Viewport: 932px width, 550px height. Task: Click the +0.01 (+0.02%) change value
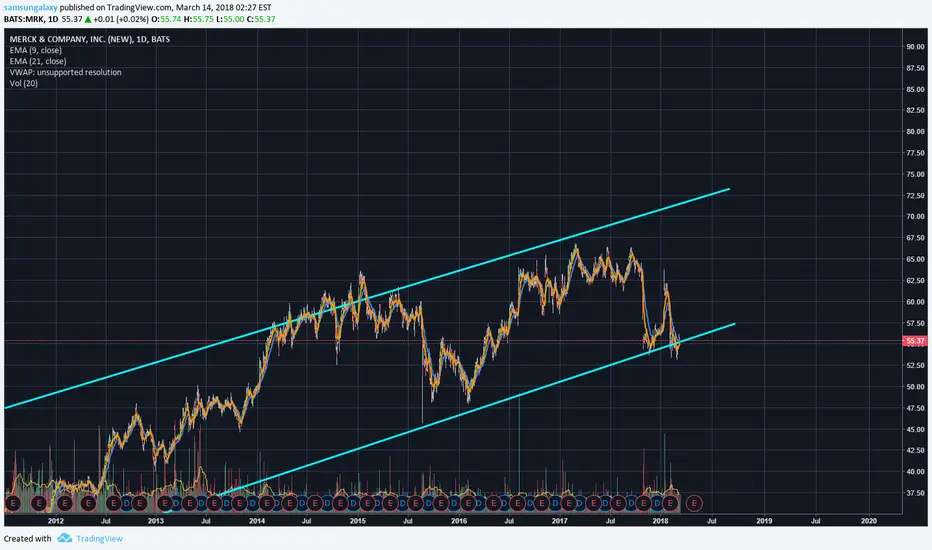pyautogui.click(x=121, y=19)
